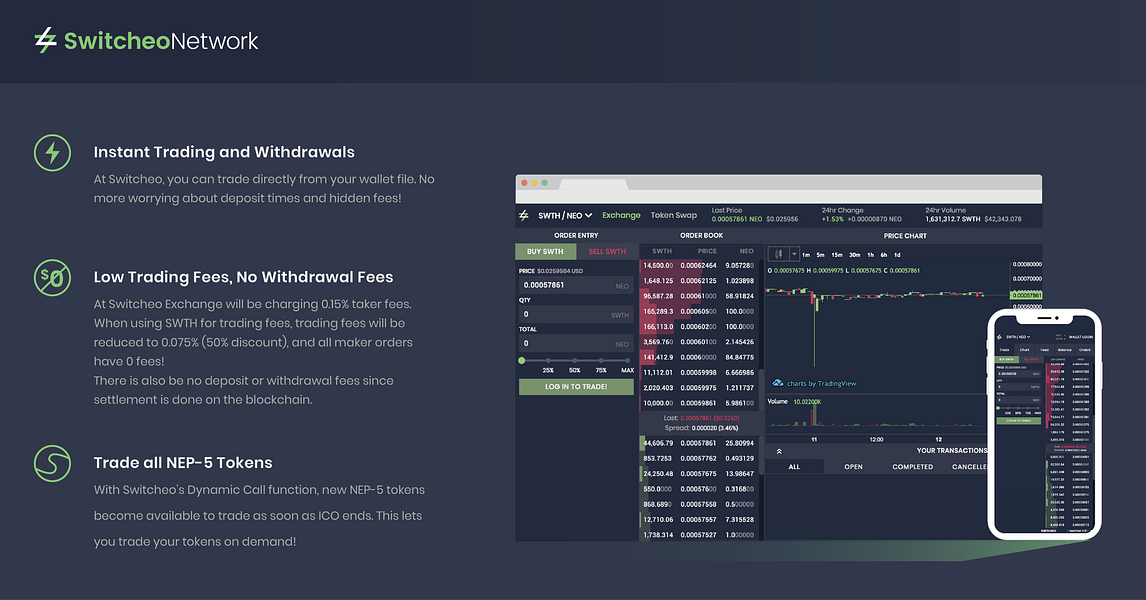Open the Balance tab on phone
The image size is (1146, 600).
[1065, 349]
